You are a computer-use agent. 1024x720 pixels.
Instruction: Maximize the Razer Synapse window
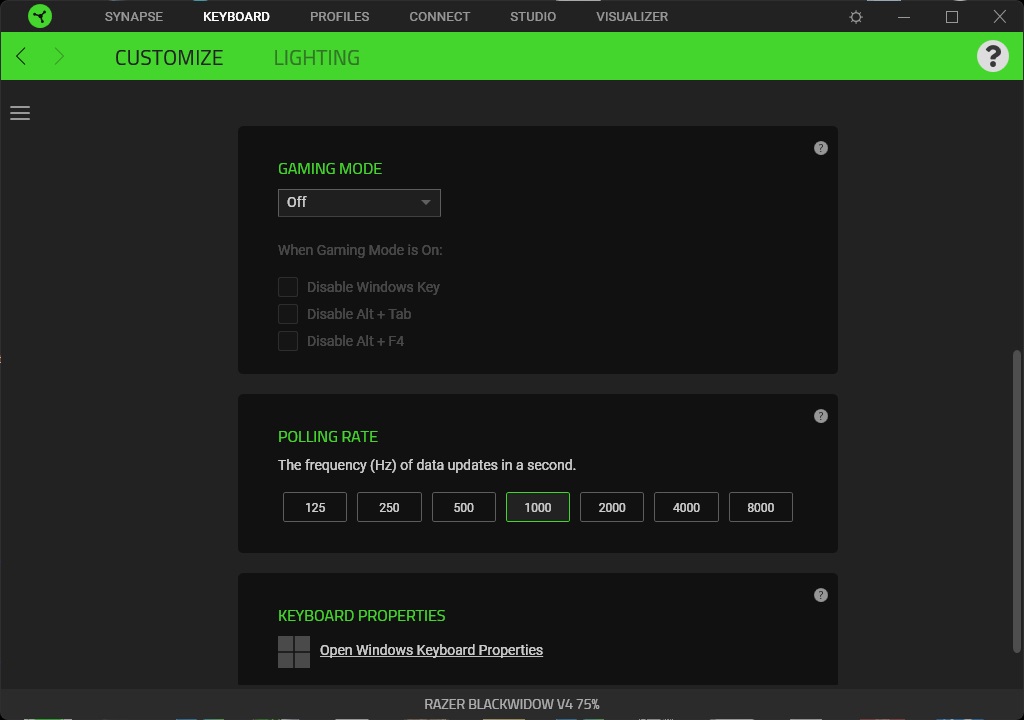tap(952, 17)
